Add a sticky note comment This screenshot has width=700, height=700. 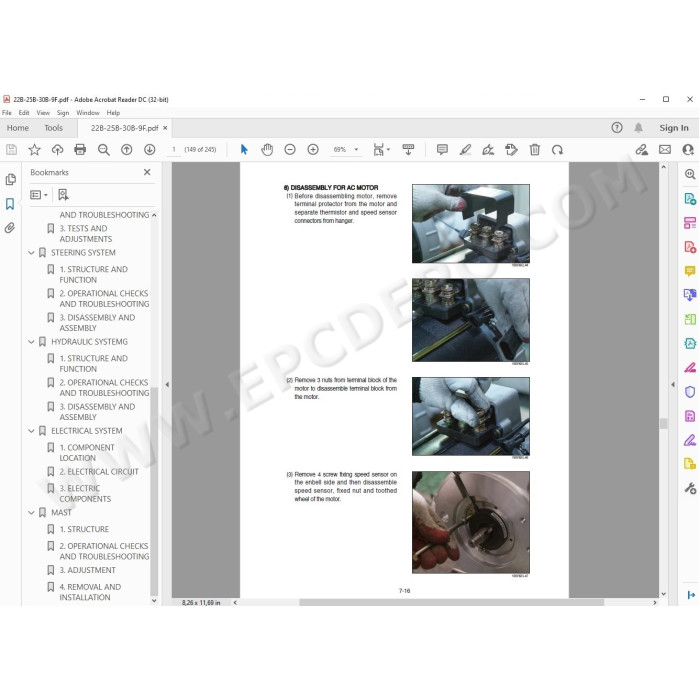point(442,150)
